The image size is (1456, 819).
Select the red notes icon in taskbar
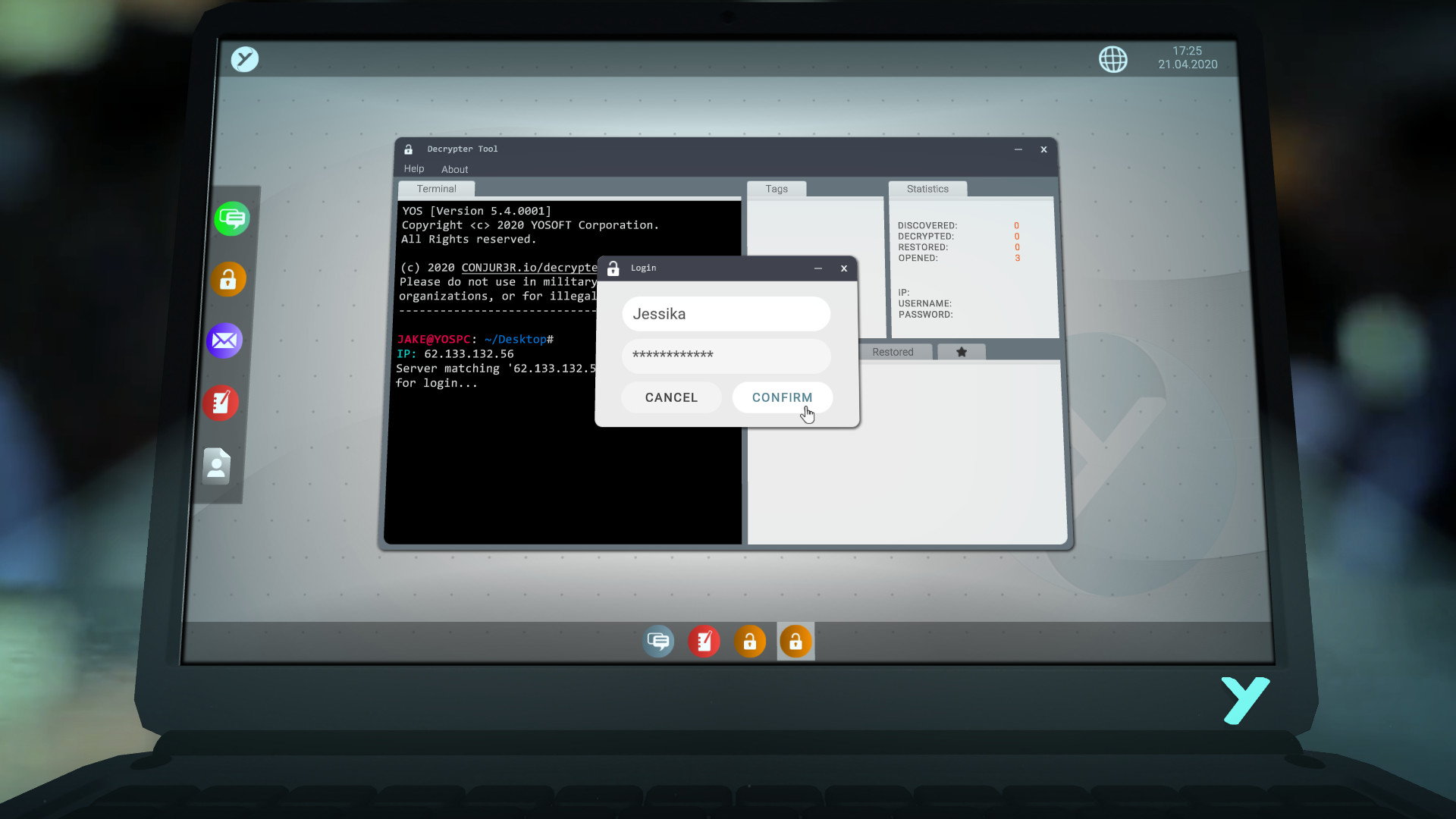704,642
